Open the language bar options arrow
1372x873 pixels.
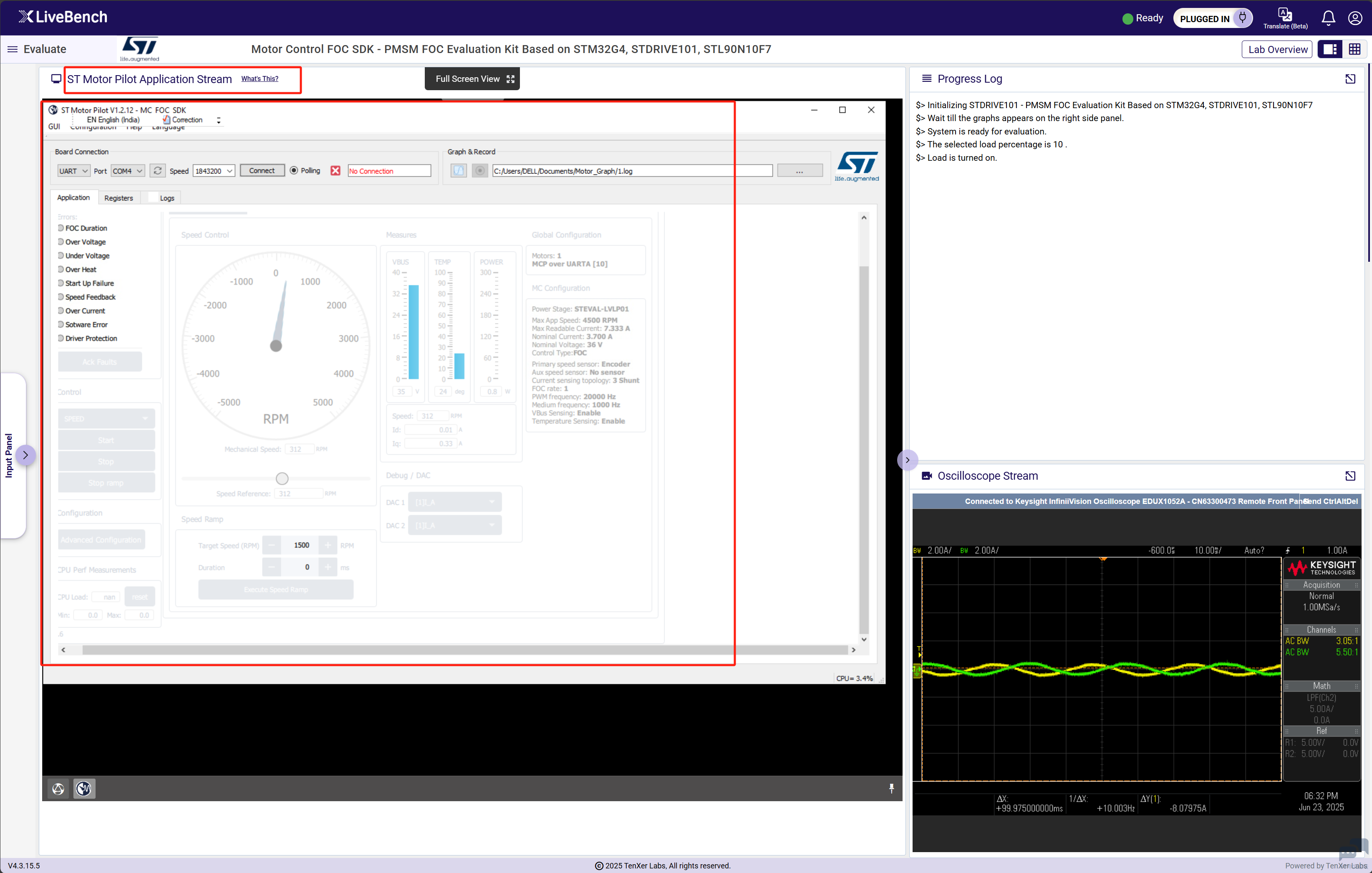(x=218, y=120)
